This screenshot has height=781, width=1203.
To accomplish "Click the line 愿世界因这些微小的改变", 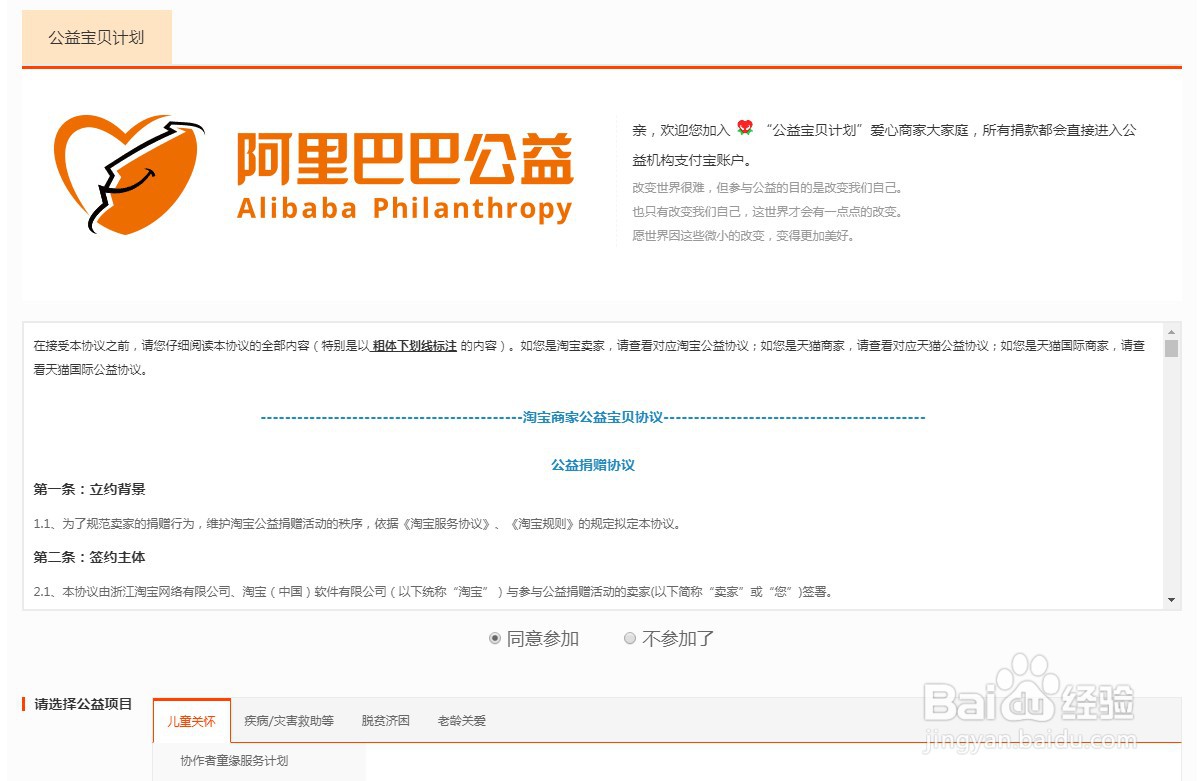I will (x=744, y=236).
